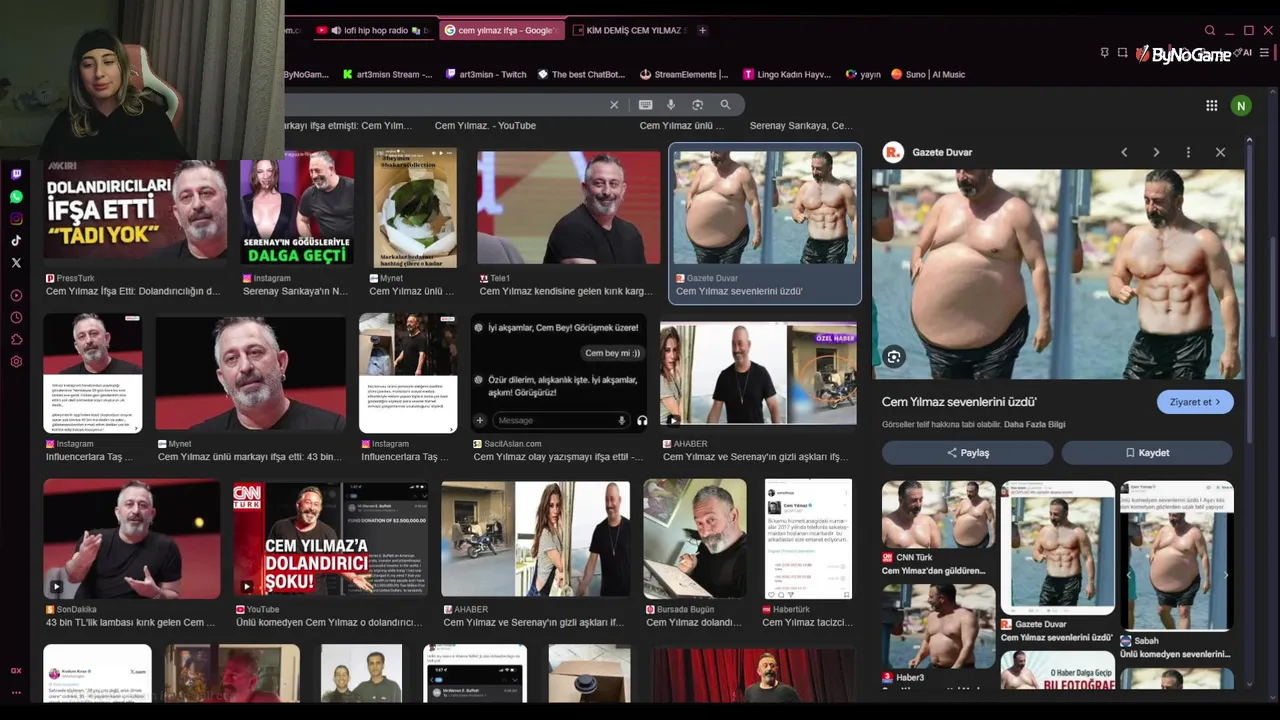The width and height of the screenshot is (1280, 720).
Task: Open Google apps grid
Action: pos(1211,105)
